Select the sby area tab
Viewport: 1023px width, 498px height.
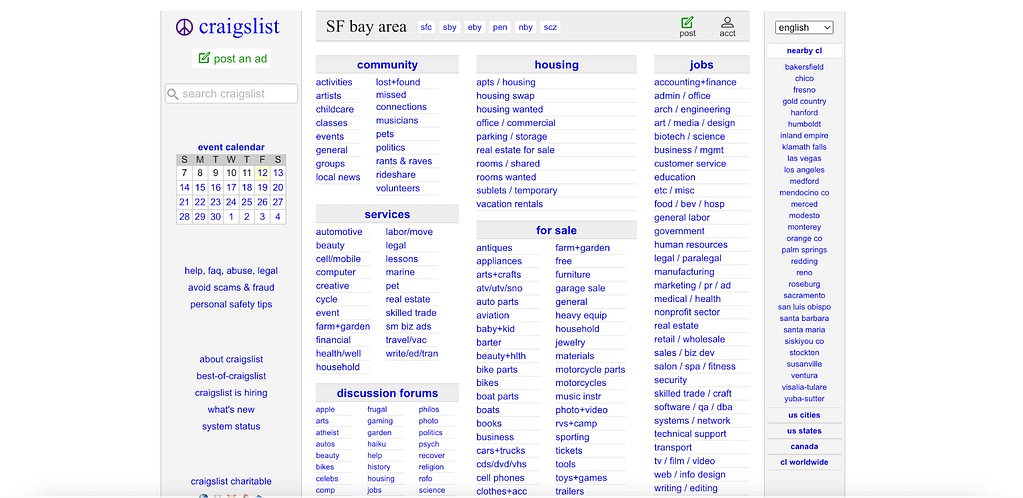coord(450,27)
